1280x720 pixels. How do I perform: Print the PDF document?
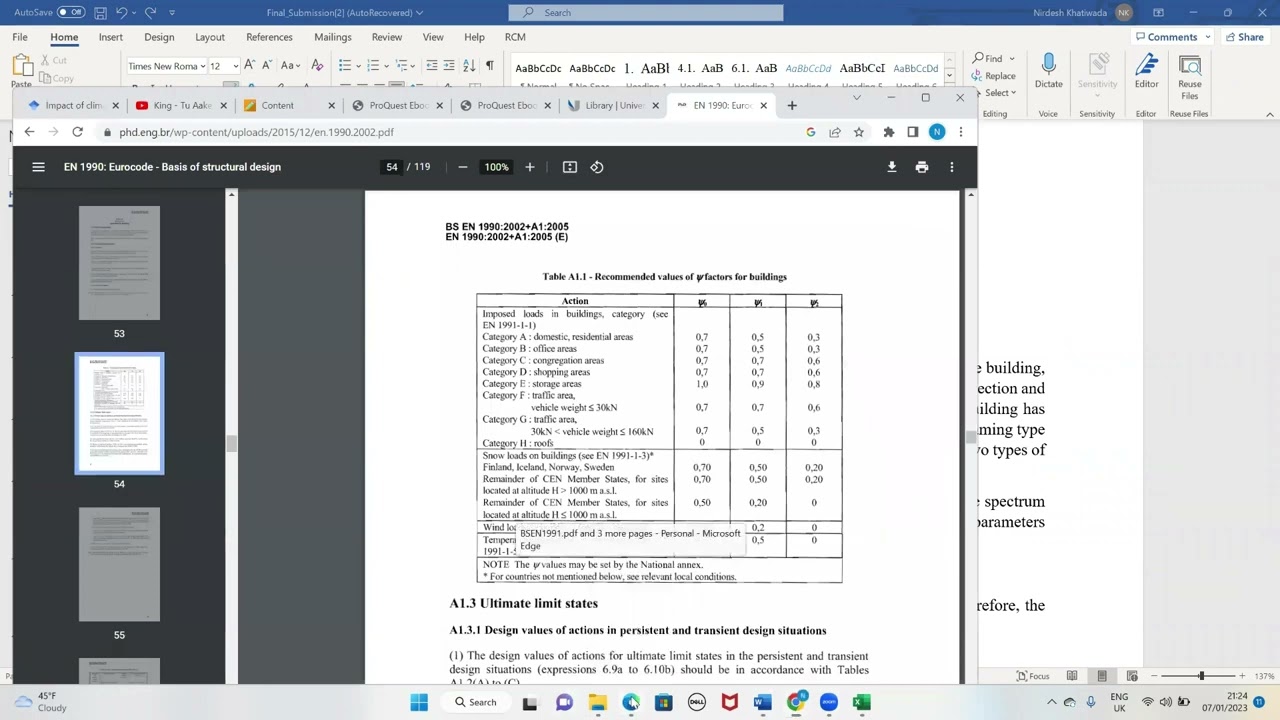click(922, 167)
